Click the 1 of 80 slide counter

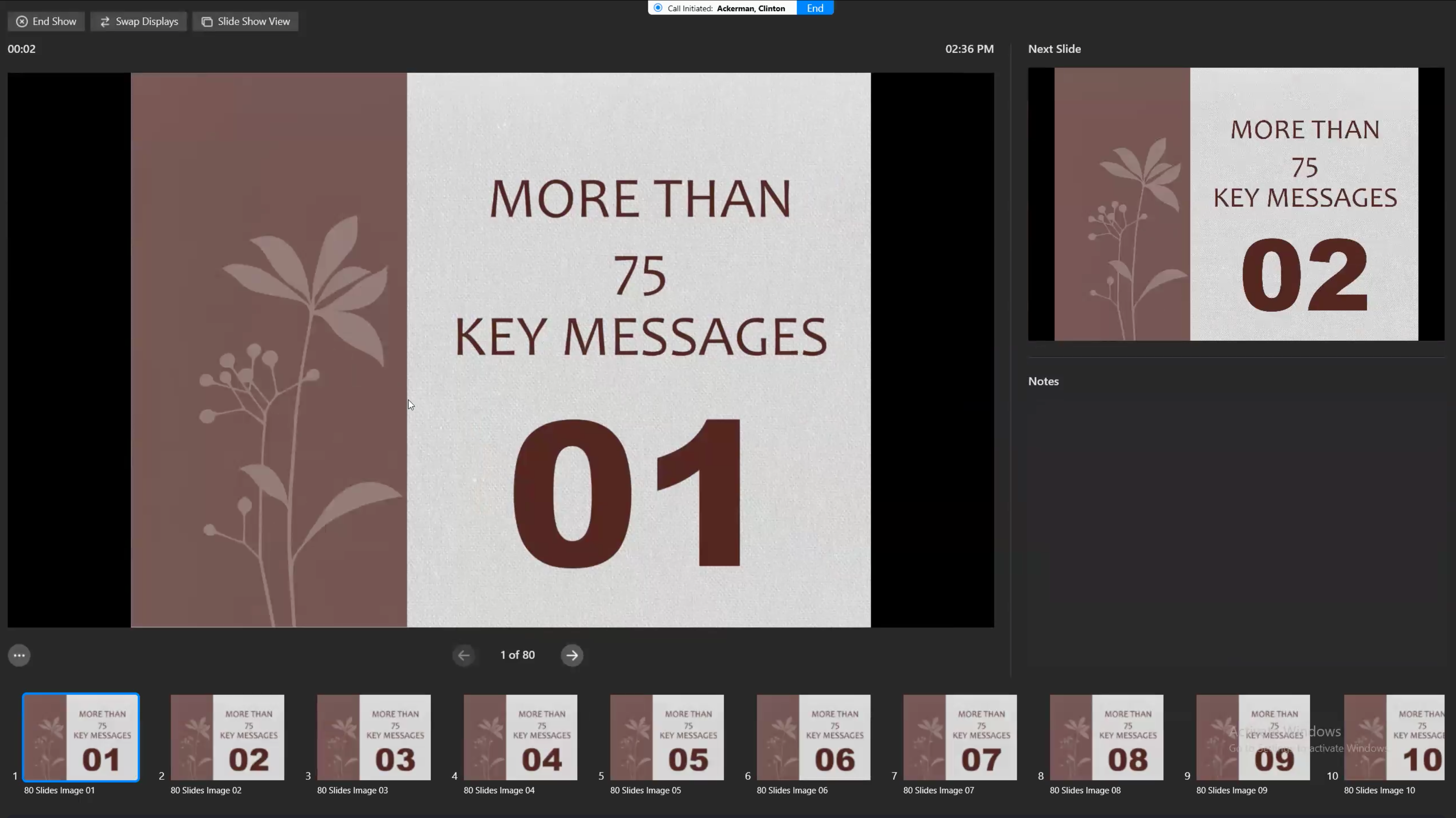pyautogui.click(x=517, y=655)
